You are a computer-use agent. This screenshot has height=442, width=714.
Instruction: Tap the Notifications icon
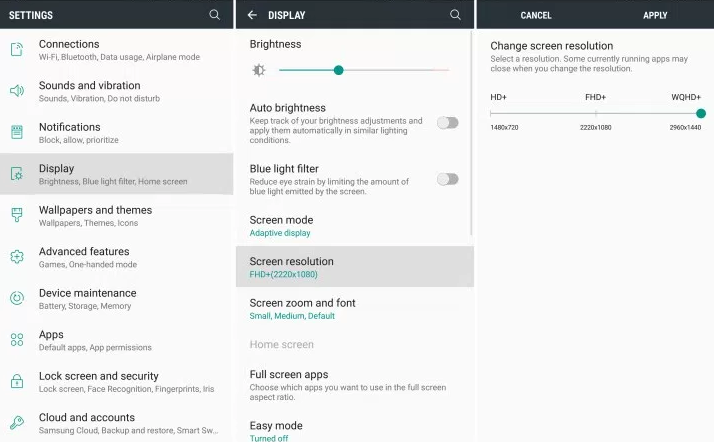(x=17, y=133)
